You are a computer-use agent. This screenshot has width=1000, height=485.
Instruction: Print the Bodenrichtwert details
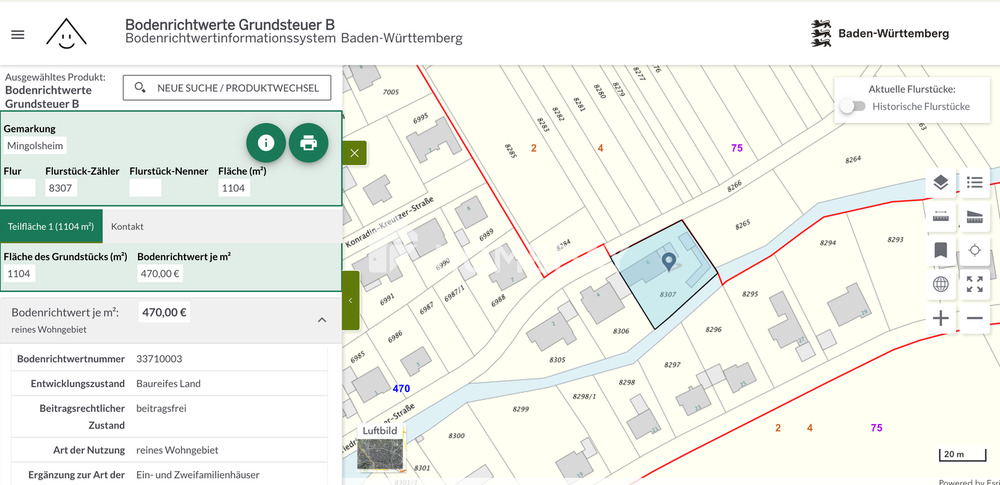309,143
